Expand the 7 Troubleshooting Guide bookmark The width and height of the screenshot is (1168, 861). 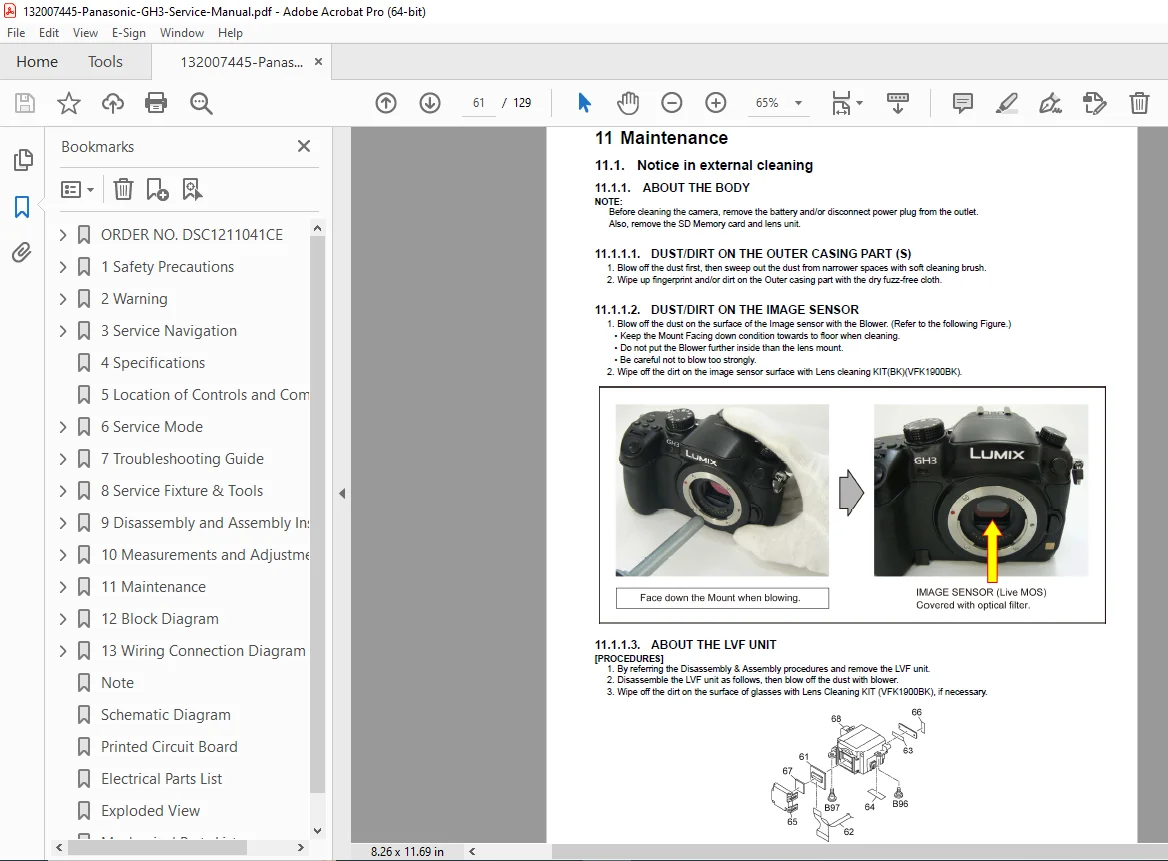click(63, 459)
